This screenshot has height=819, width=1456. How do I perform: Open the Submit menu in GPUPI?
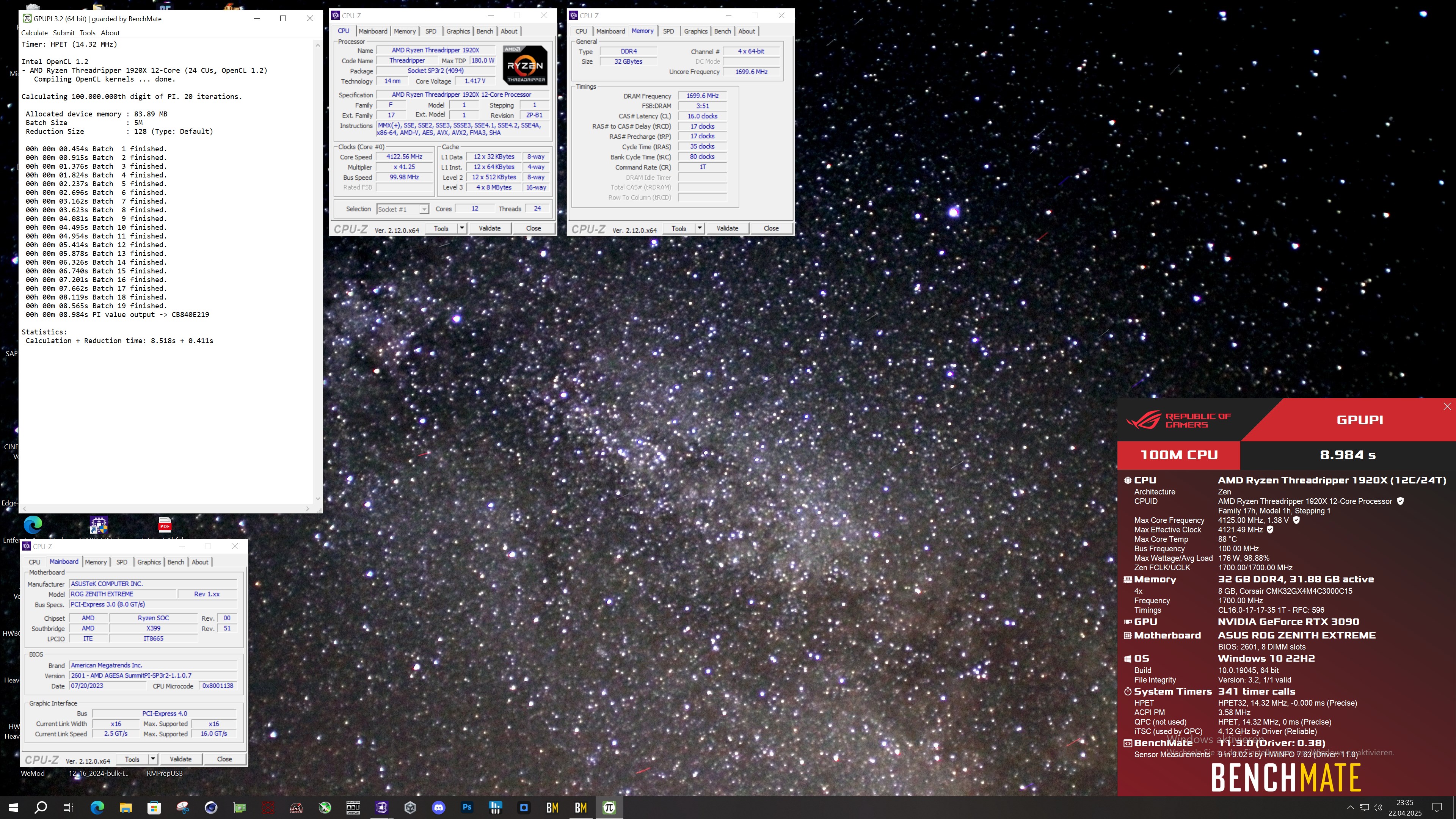(63, 33)
